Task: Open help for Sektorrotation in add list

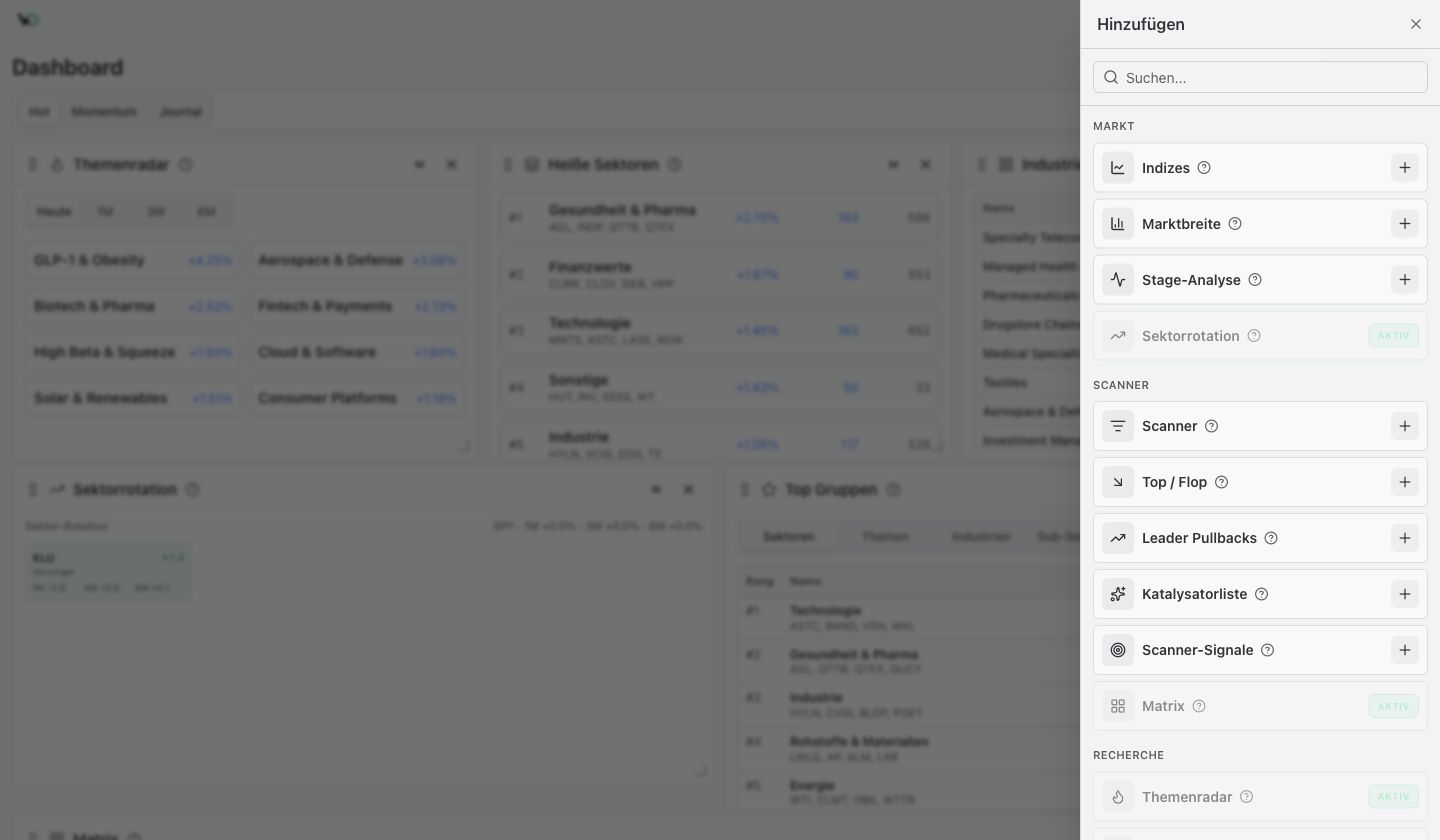Action: (x=1254, y=336)
